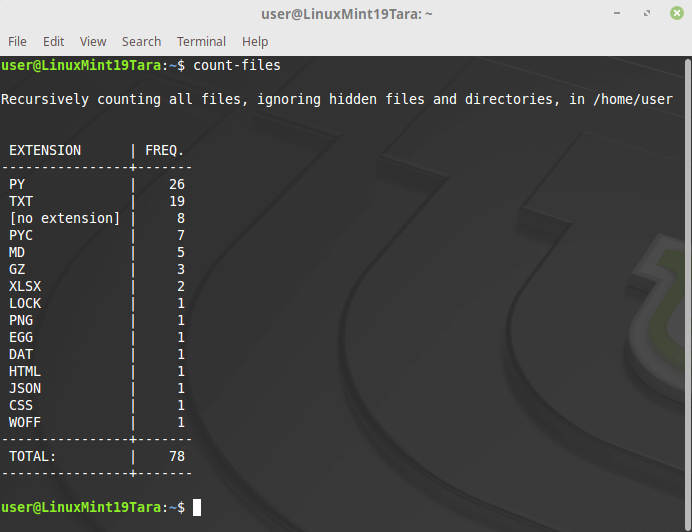Open the Terminal menu

(x=201, y=41)
